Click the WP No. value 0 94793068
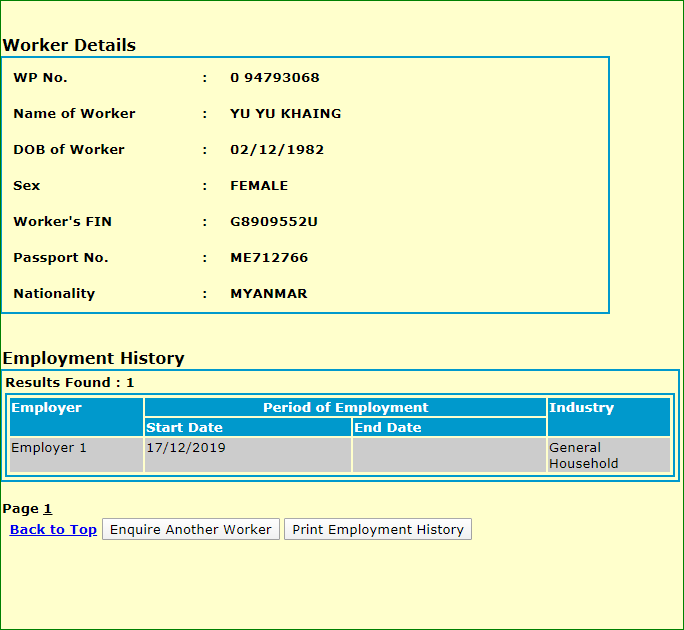The image size is (684, 630). tap(274, 78)
